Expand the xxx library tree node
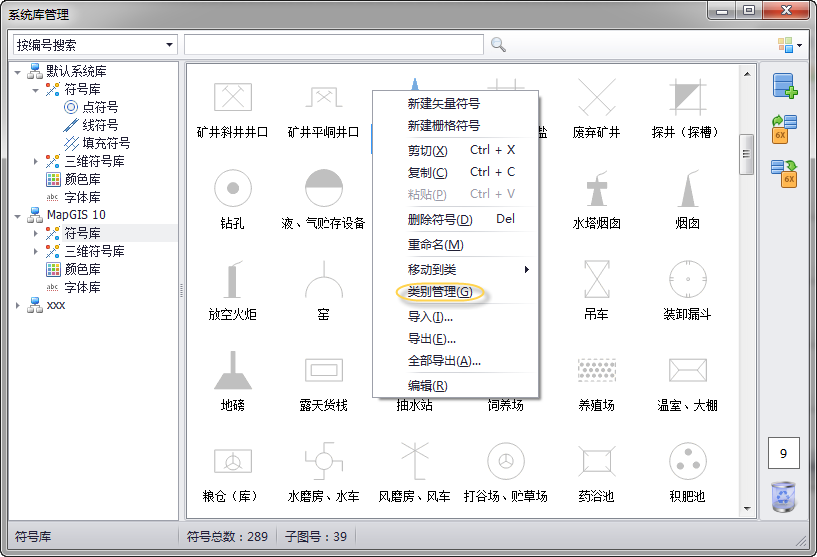 click(19, 305)
